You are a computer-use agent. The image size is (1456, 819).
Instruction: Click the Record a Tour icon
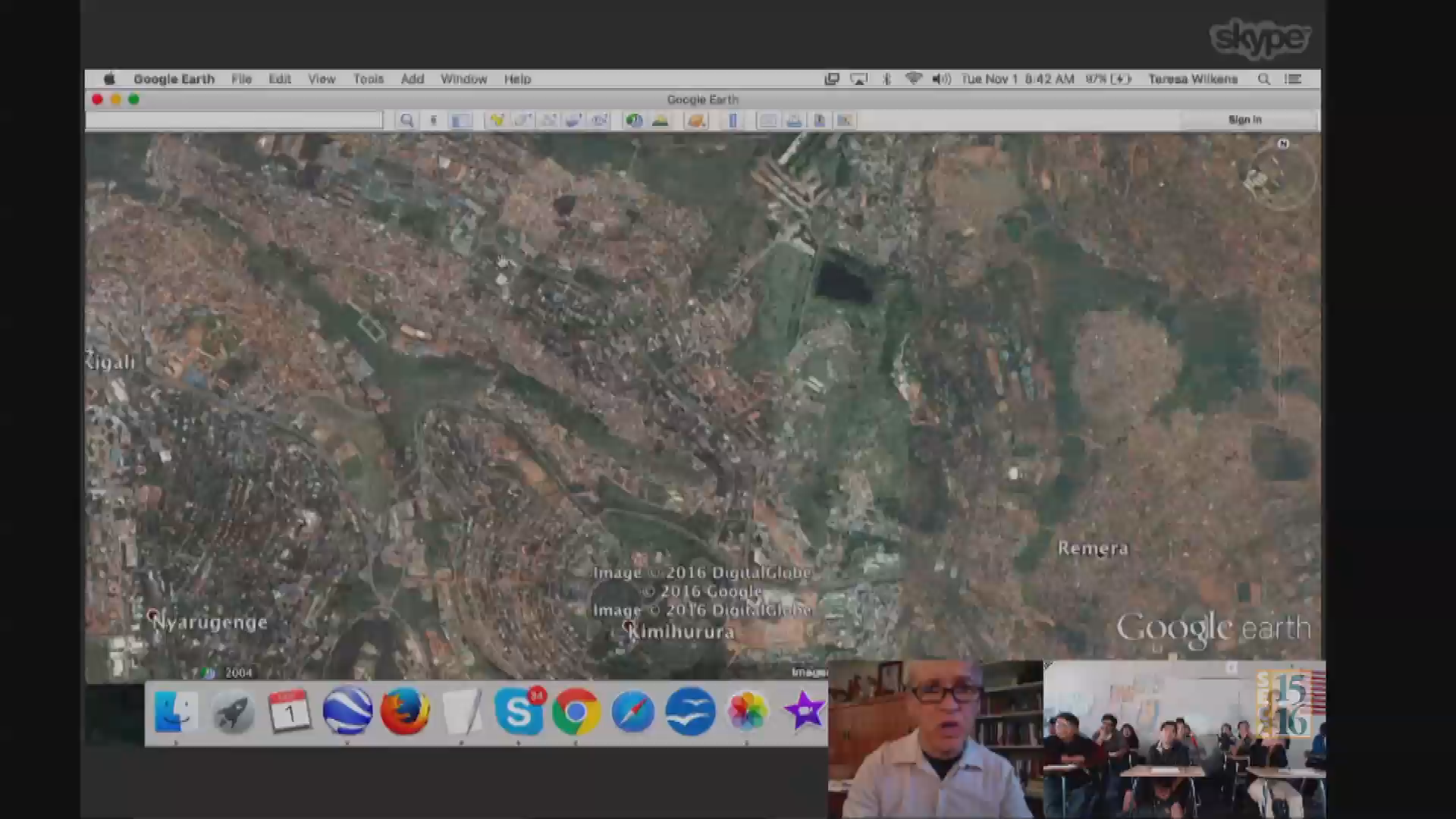click(x=600, y=121)
